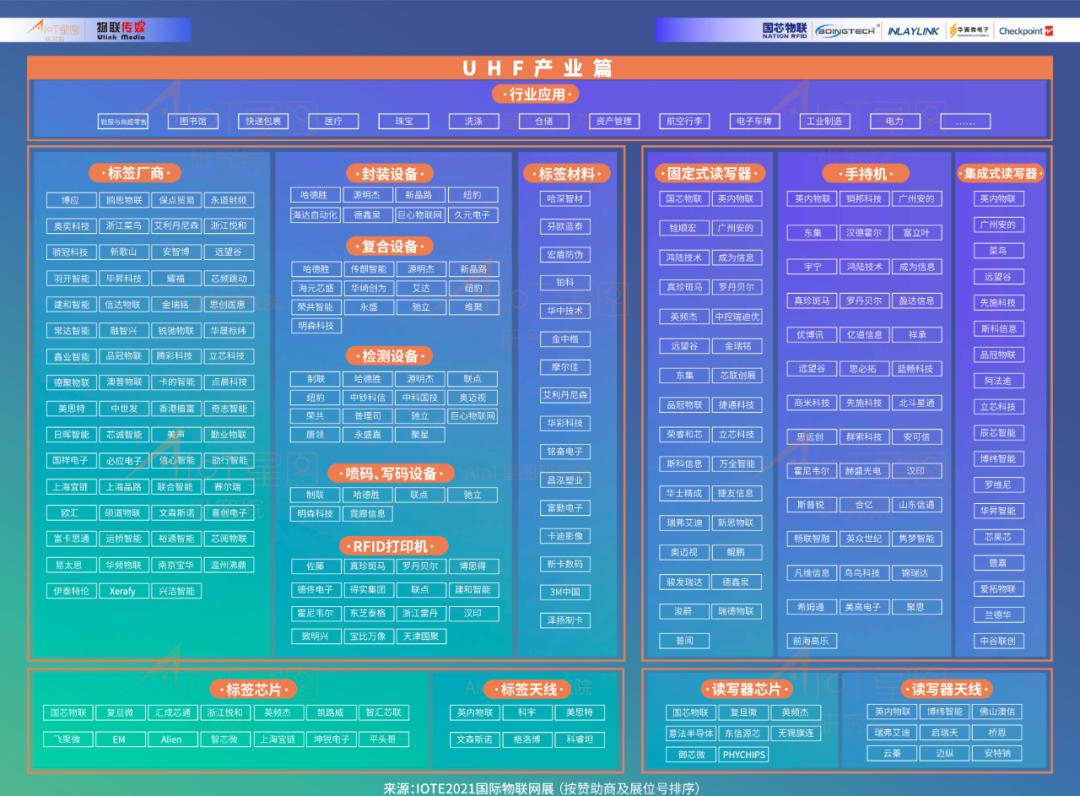Select 电力 in the 行业应用 row
The height and width of the screenshot is (796, 1080).
click(896, 121)
